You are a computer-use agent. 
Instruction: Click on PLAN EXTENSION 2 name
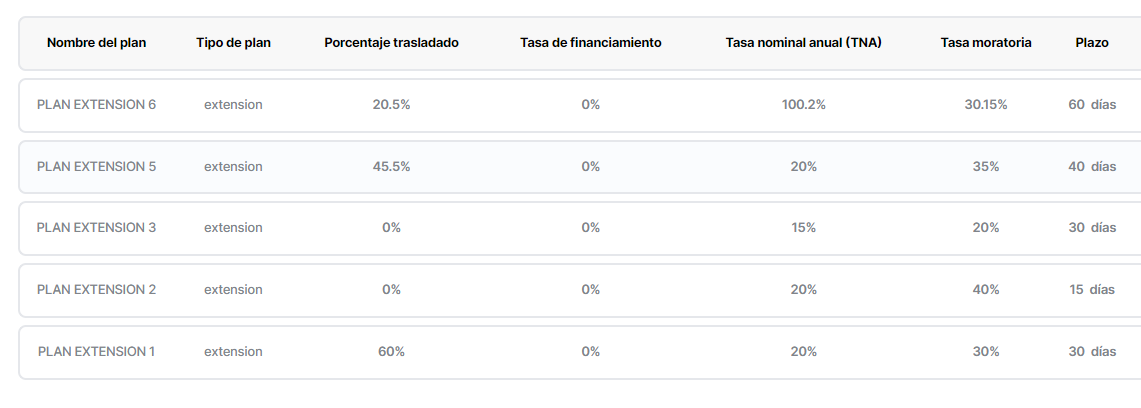96,290
